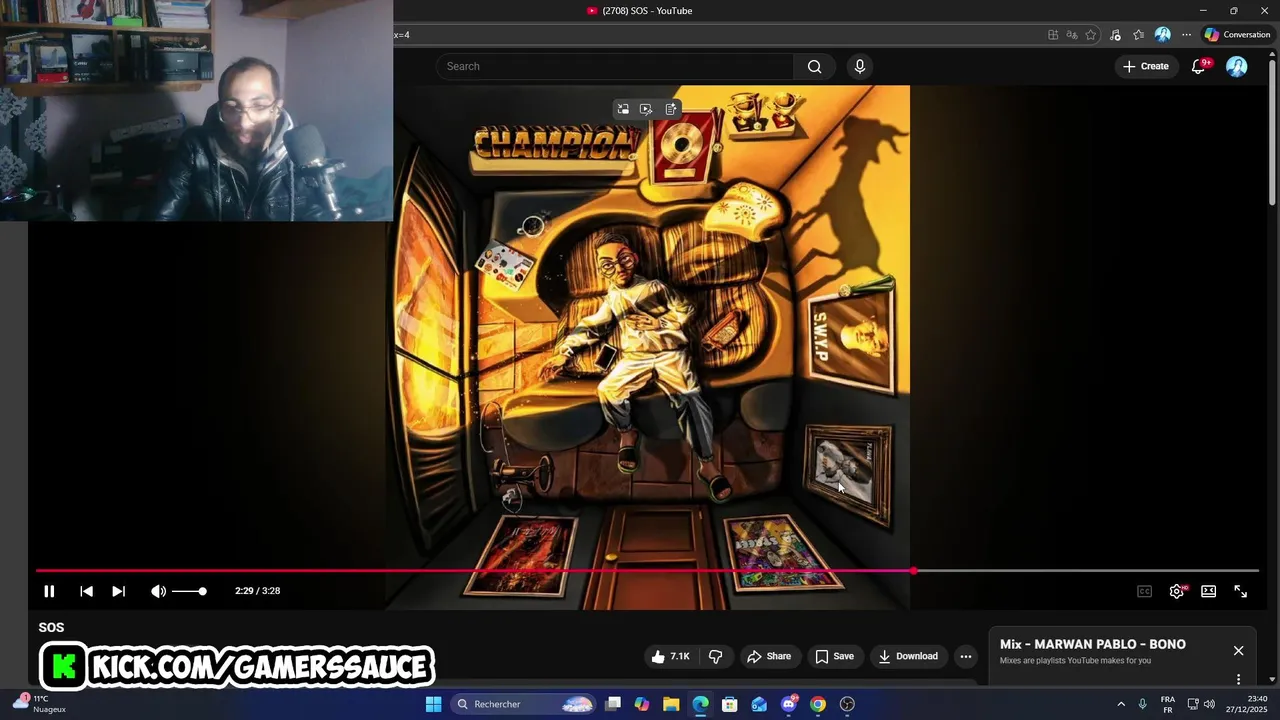
Task: Seek along the red video progress bar
Action: pos(647,571)
